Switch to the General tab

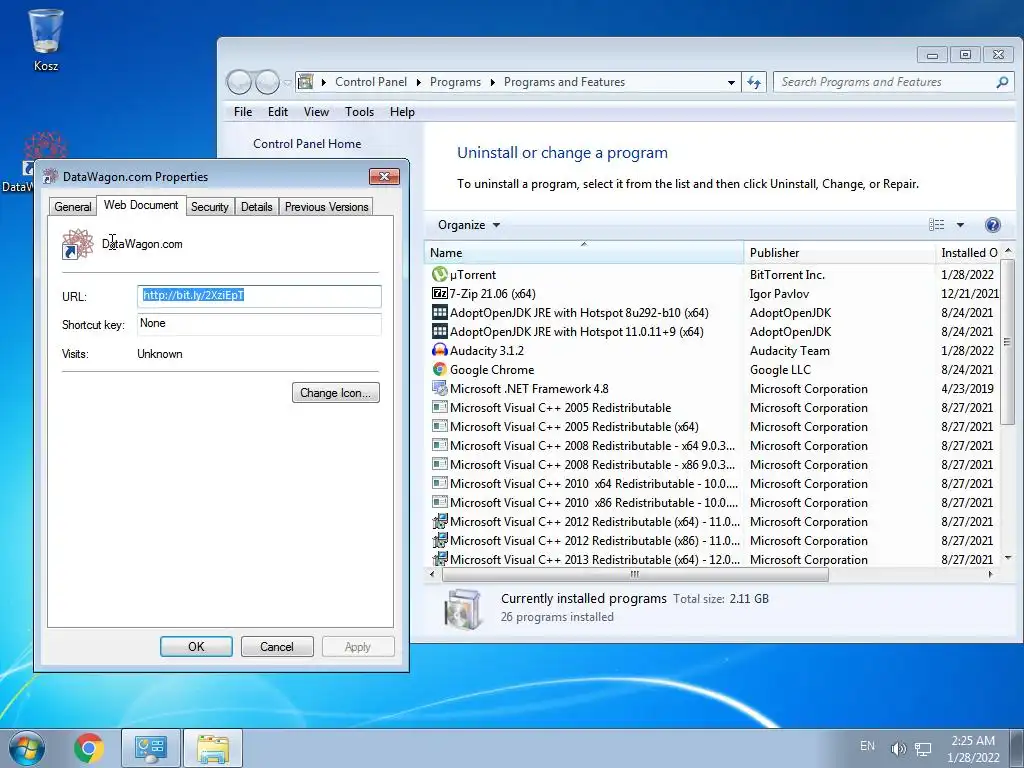(72, 207)
